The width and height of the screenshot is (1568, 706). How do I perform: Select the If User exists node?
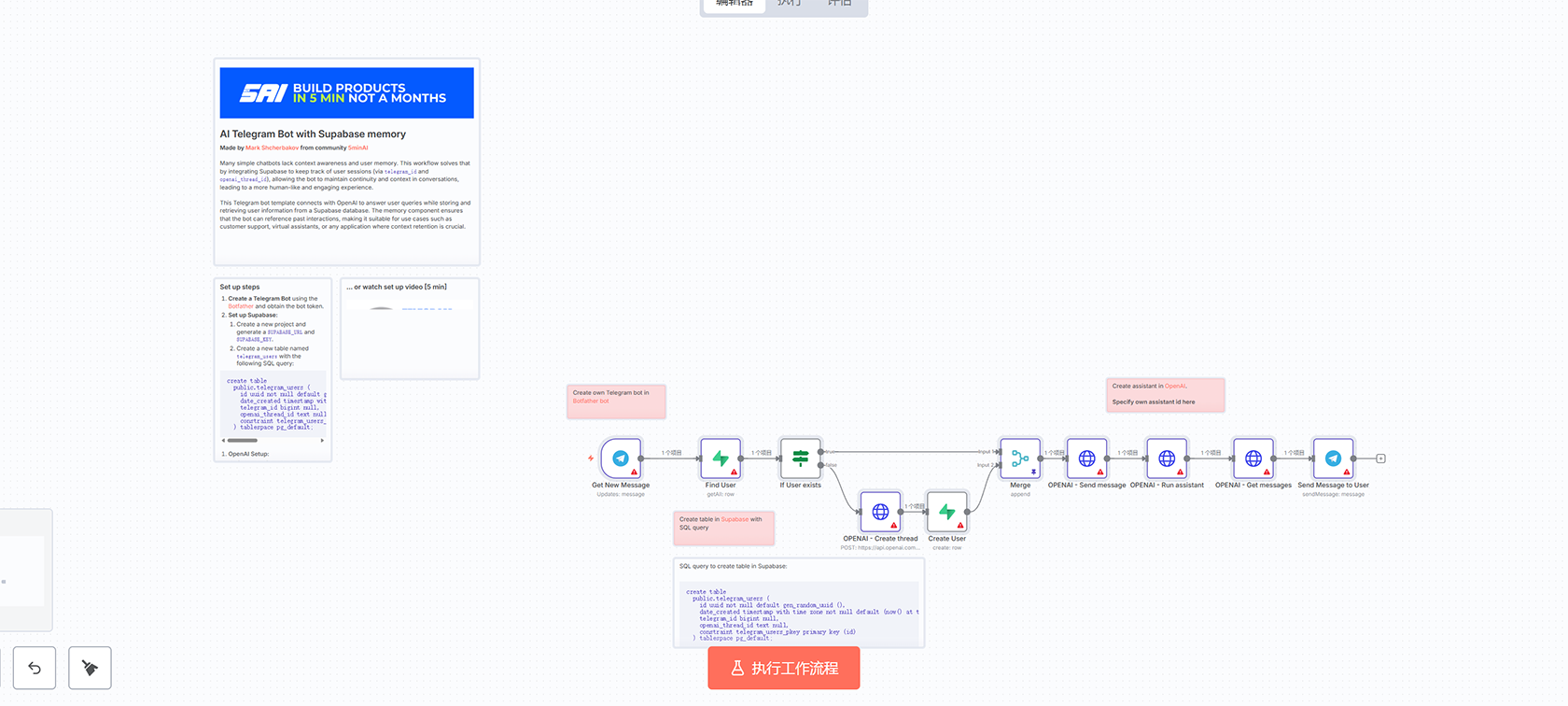[800, 459]
